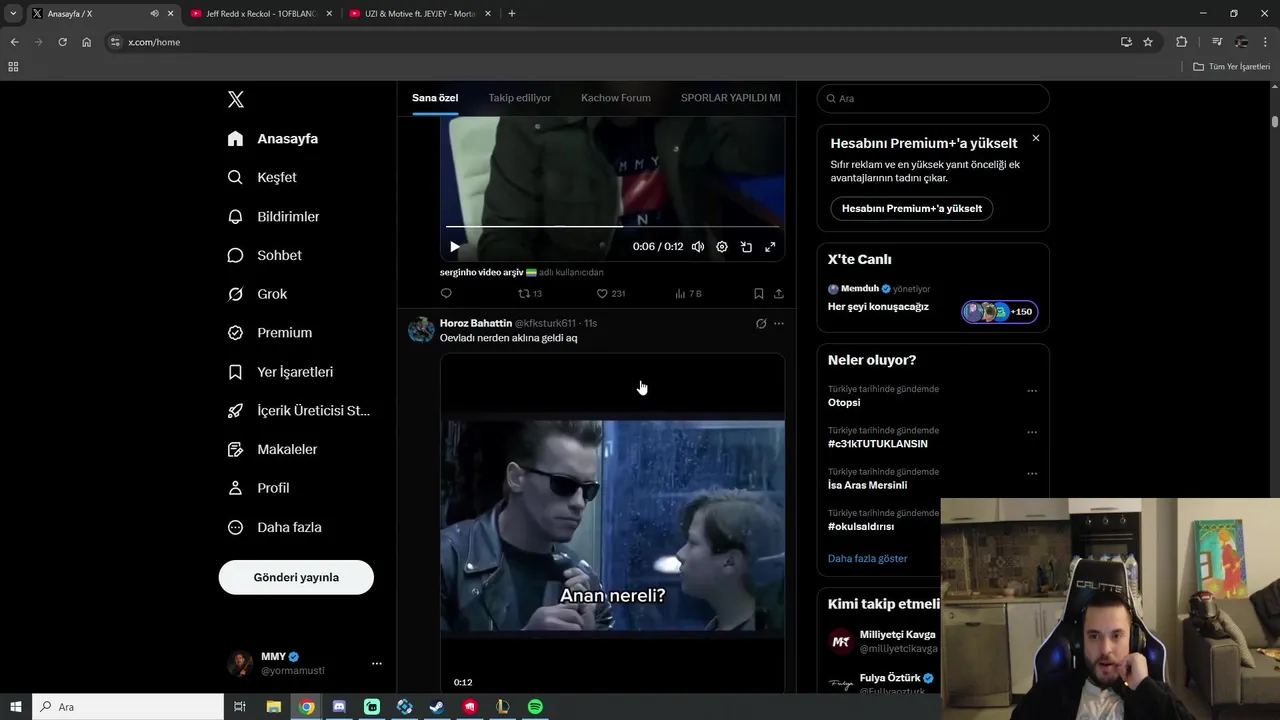Open İçerik Üreticisi Stüdyosu
The width and height of the screenshot is (1280, 720).
pyautogui.click(x=299, y=411)
